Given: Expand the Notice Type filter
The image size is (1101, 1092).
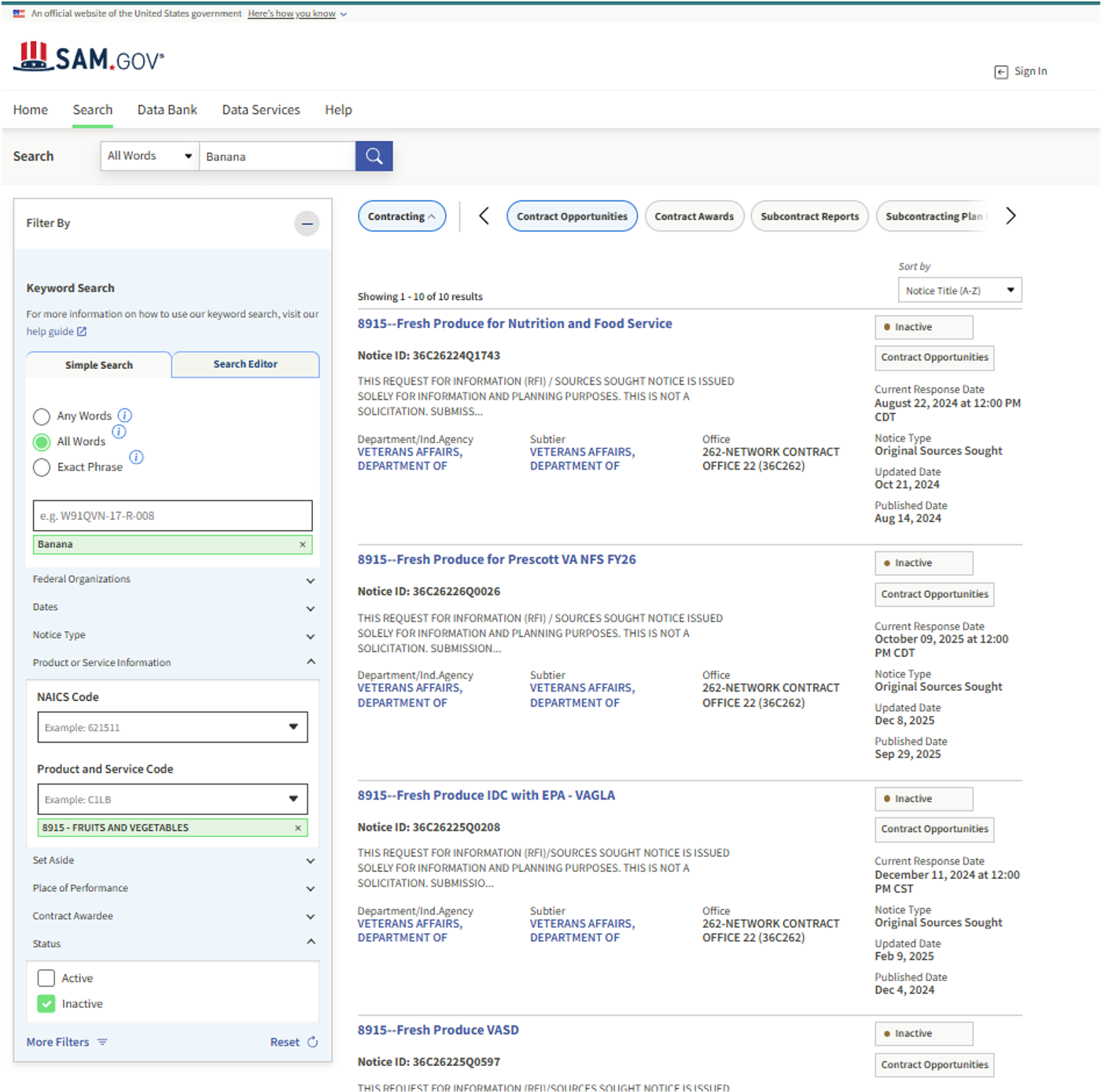Looking at the screenshot, I should [173, 635].
